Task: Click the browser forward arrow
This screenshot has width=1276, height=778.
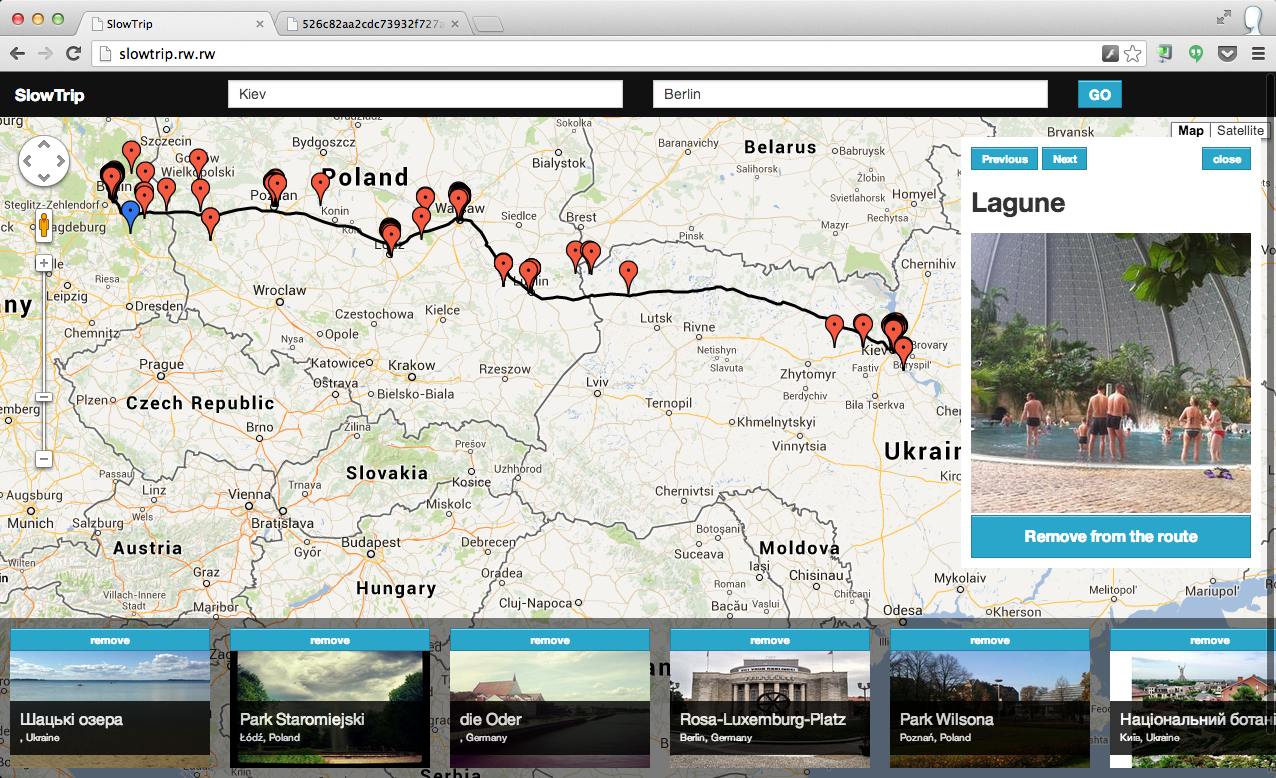Action: coord(45,54)
